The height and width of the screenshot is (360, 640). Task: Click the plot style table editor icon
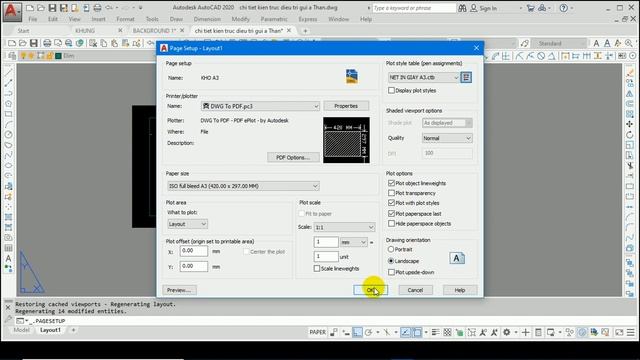coord(466,77)
